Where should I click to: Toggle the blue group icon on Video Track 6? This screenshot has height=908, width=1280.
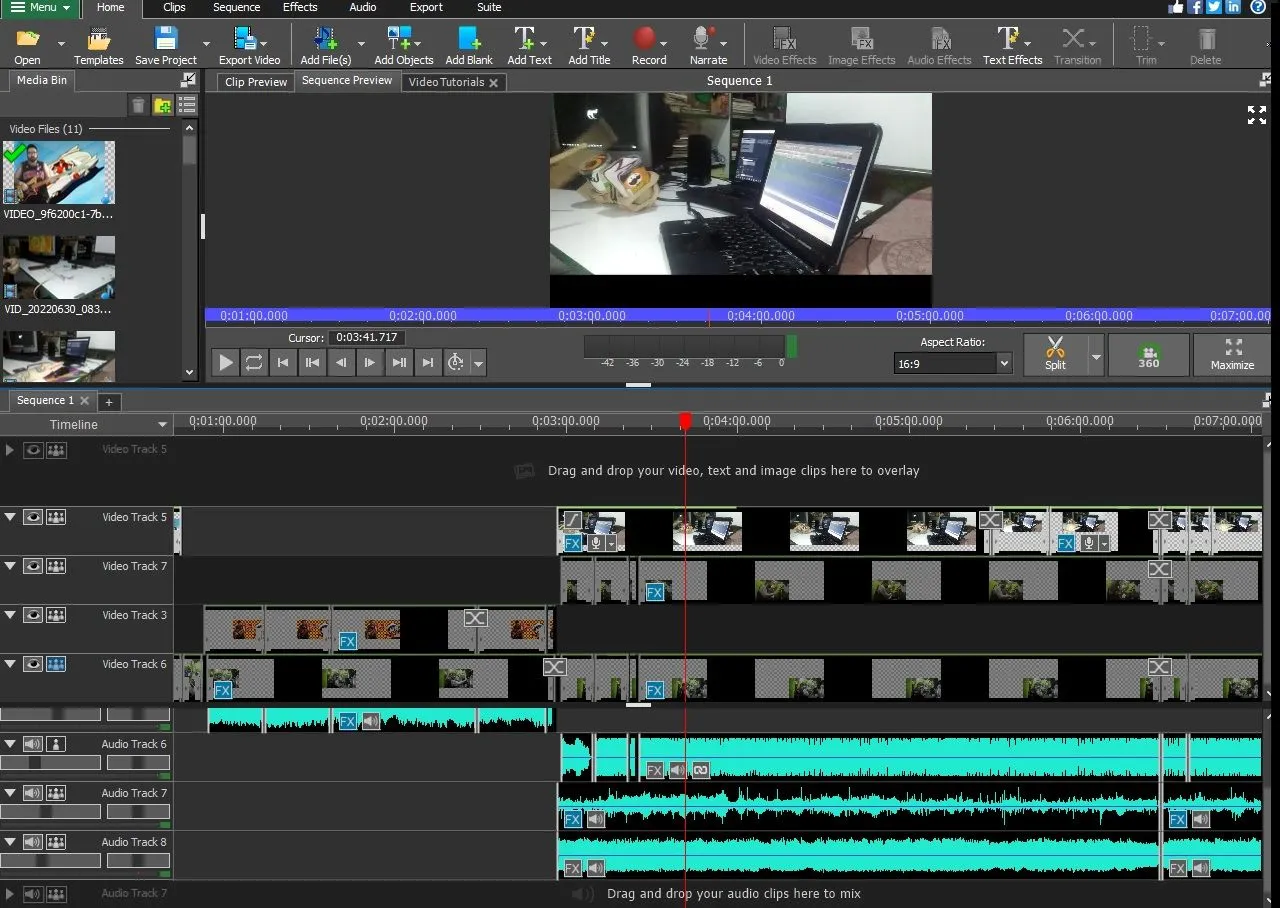point(56,664)
